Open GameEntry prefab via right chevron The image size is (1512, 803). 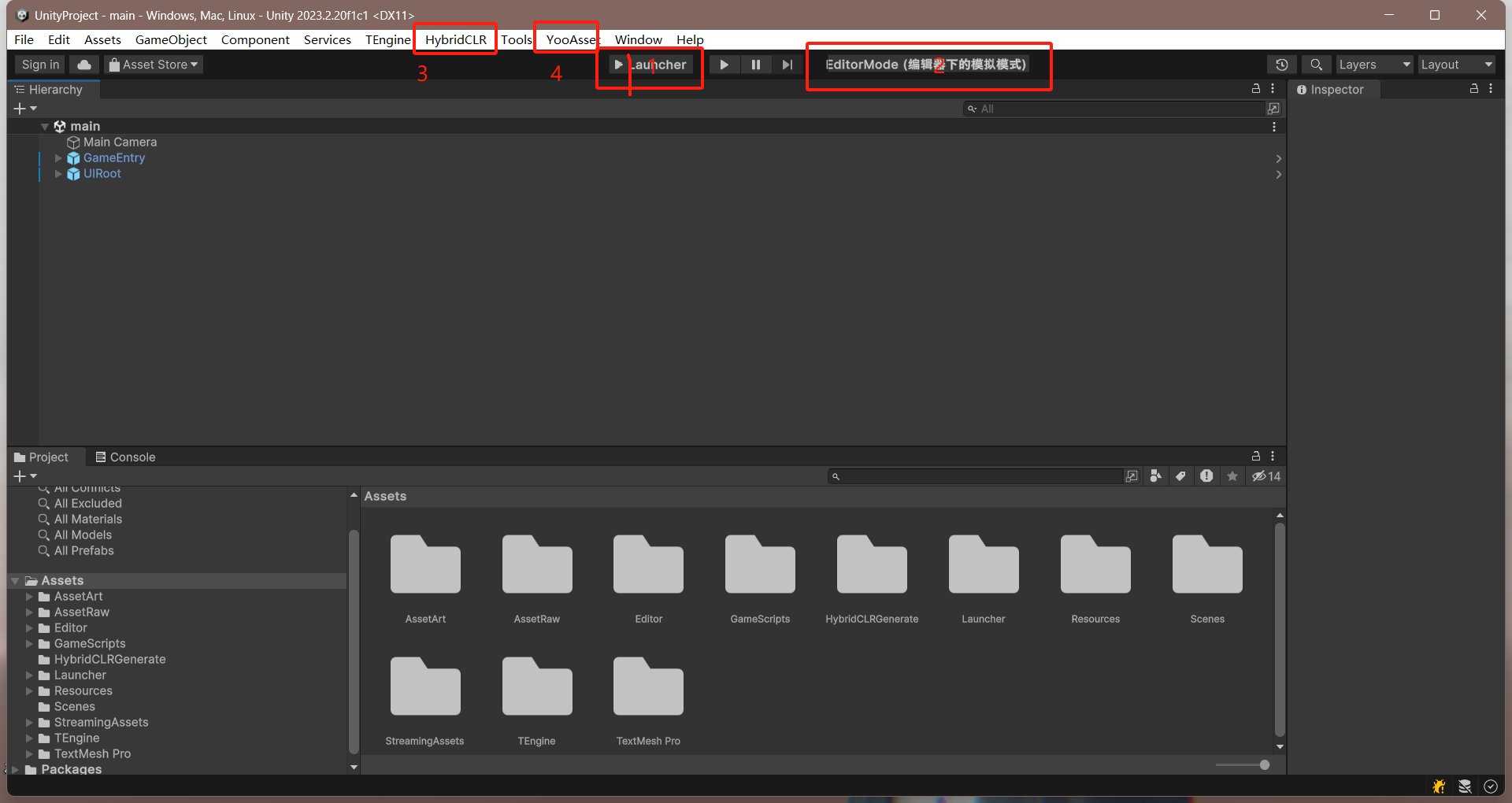[x=1278, y=158]
